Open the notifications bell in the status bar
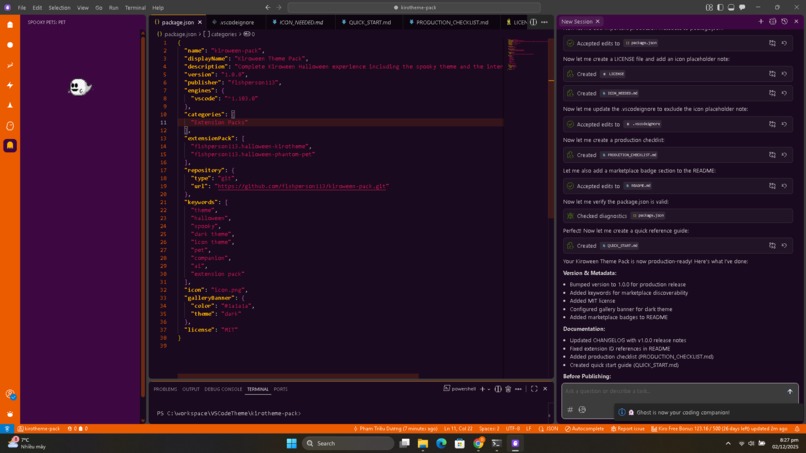Screen dimensions: 806x453 point(797,428)
